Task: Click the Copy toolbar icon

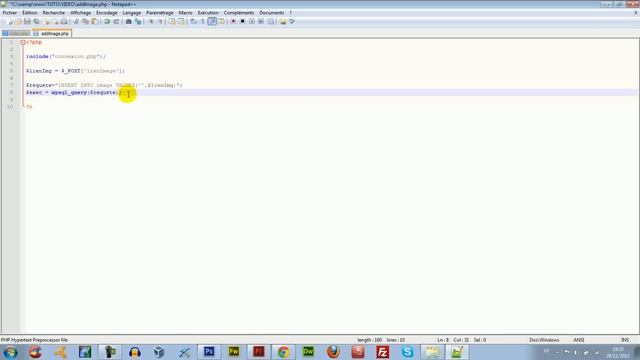Action: pyautogui.click(x=85, y=21)
